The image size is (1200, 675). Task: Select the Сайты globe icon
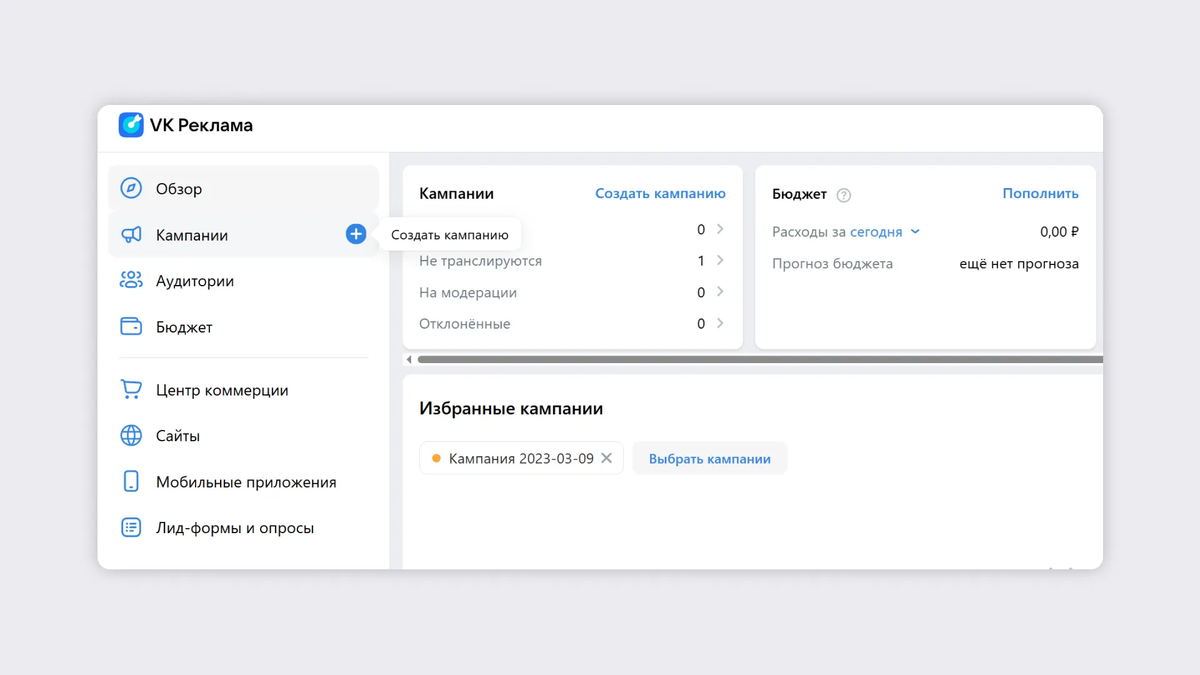pos(131,436)
